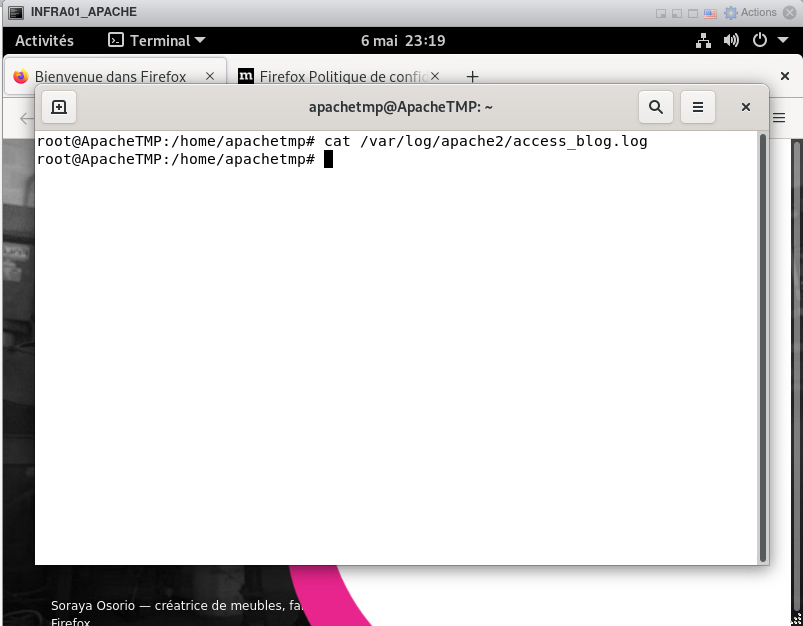Open a new terminal tab
The width and height of the screenshot is (803, 626).
tap(59, 107)
